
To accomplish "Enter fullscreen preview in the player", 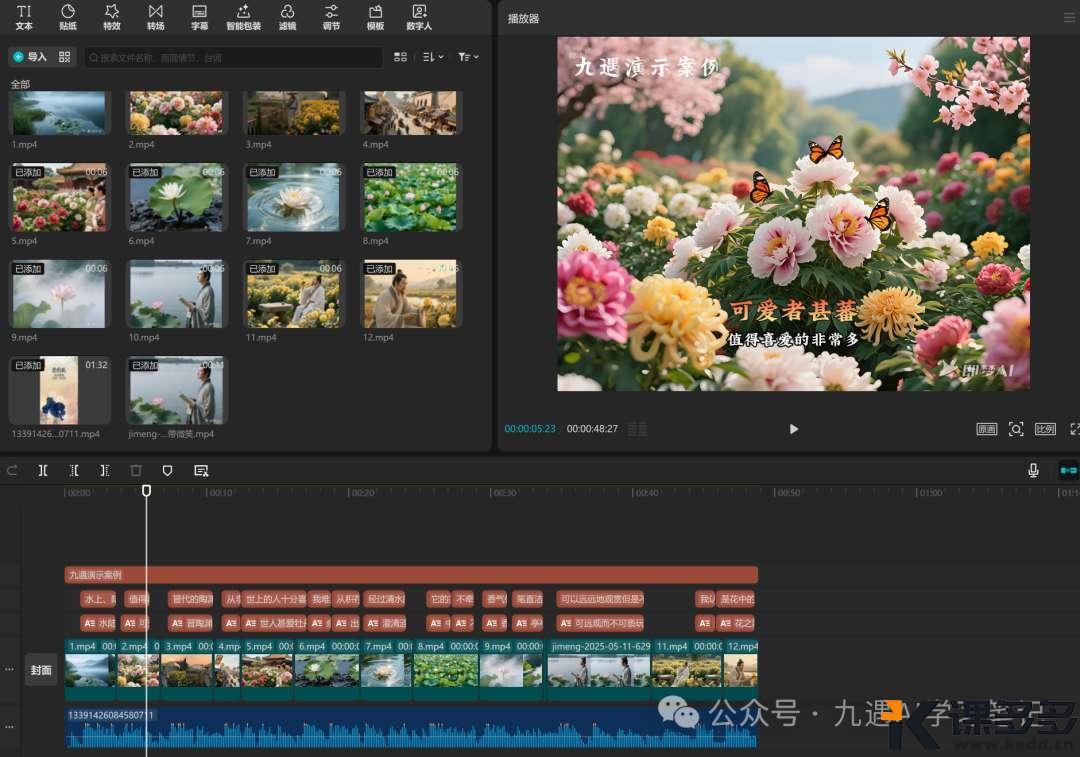I will (1074, 429).
